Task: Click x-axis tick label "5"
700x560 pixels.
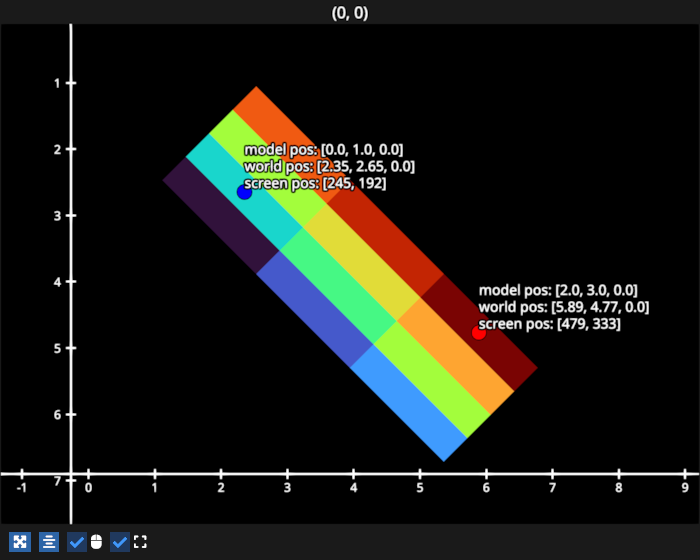Action: 420,488
